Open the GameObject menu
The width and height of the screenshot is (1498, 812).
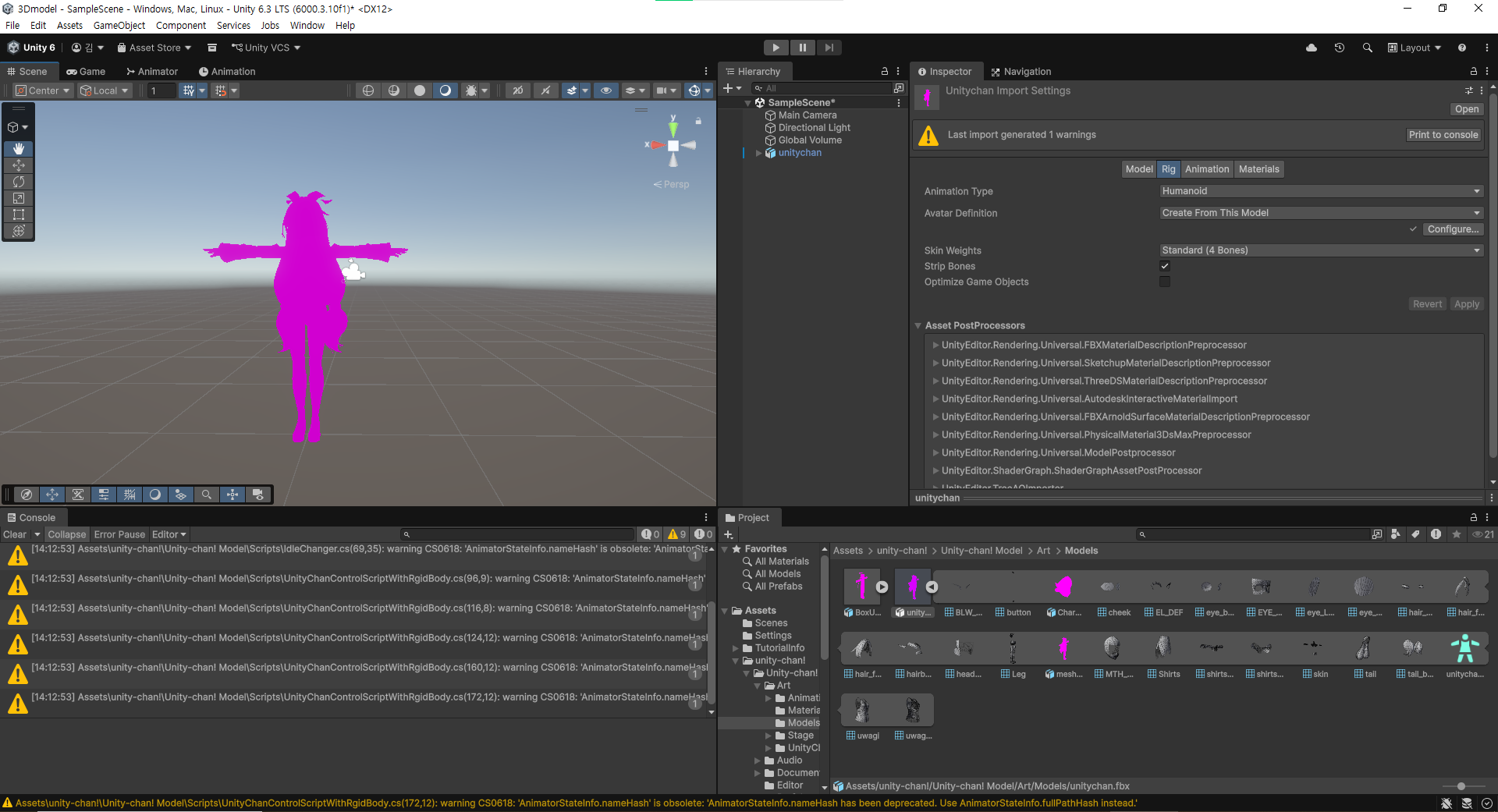119,25
